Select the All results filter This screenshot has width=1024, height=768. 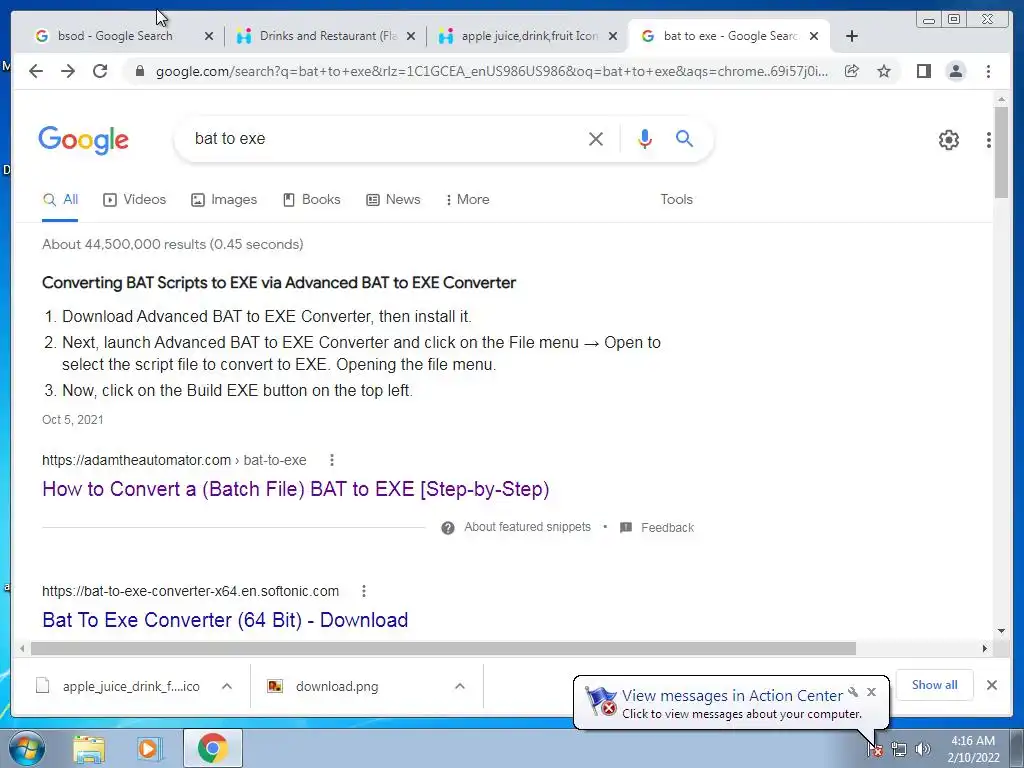[x=60, y=200]
